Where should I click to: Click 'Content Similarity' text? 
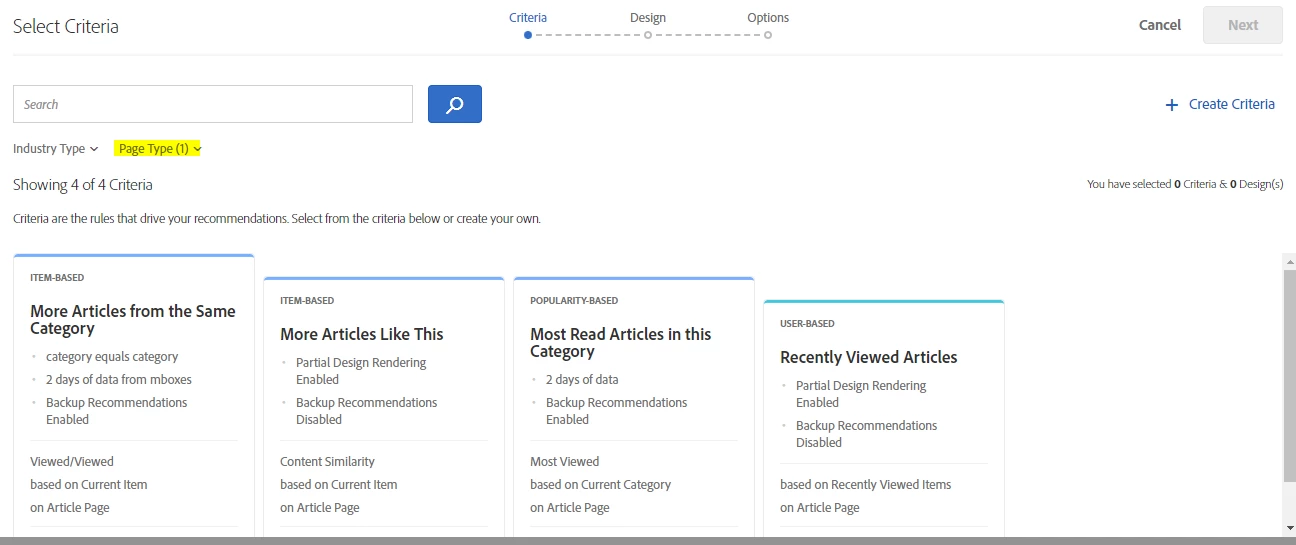tap(327, 461)
